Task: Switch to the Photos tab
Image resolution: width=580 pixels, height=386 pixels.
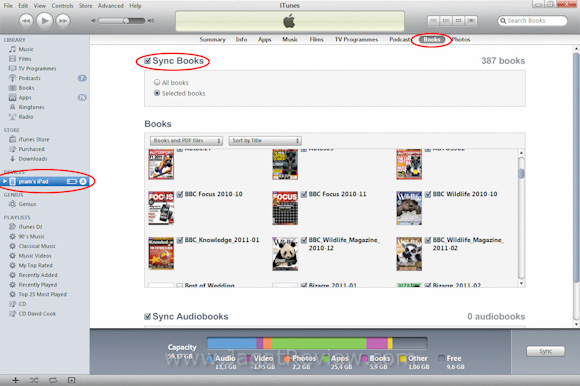Action: tap(461, 40)
